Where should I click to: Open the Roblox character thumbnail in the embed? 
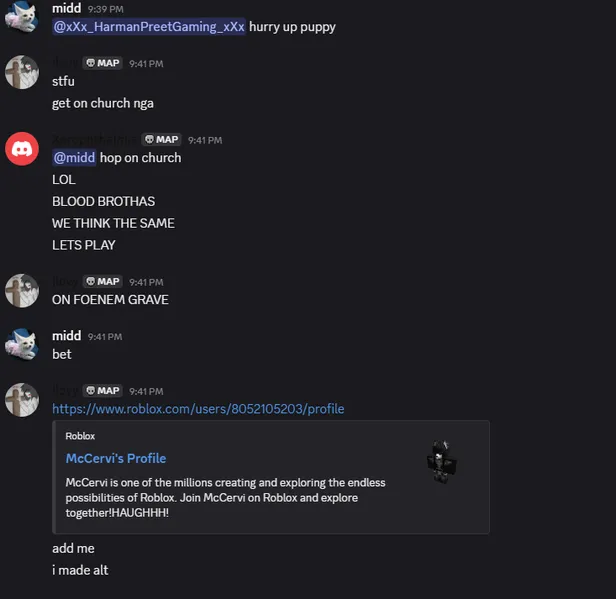point(441,461)
